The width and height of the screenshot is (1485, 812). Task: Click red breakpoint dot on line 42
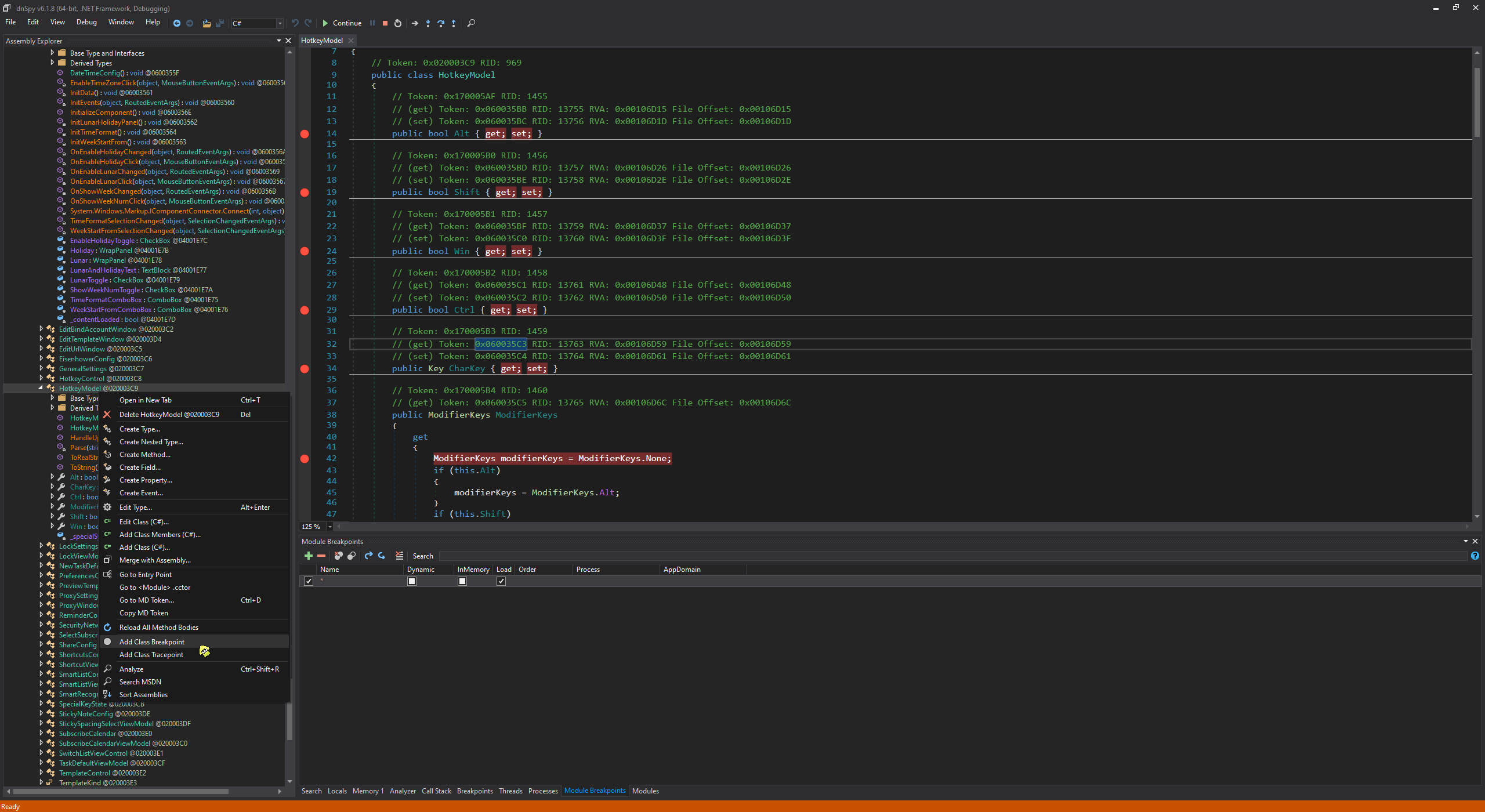pyautogui.click(x=305, y=459)
